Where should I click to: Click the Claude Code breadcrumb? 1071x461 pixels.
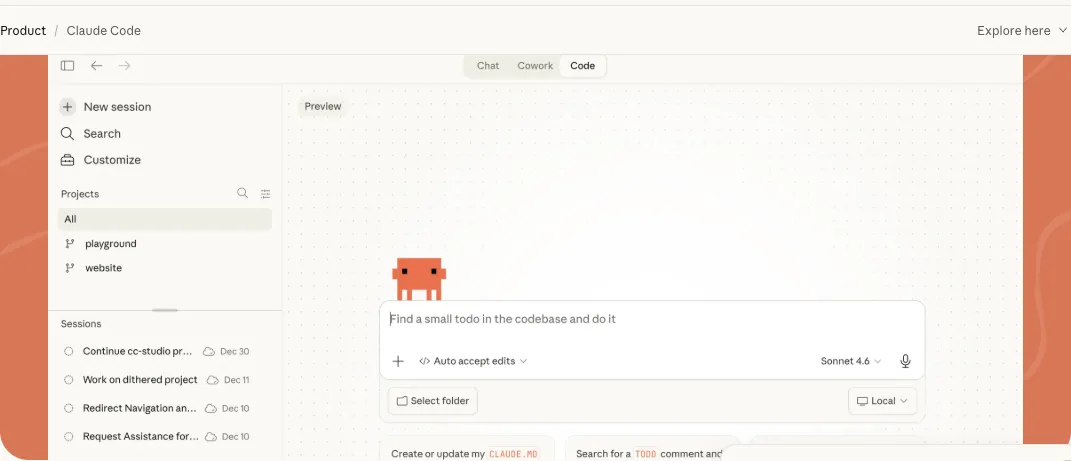(x=104, y=31)
